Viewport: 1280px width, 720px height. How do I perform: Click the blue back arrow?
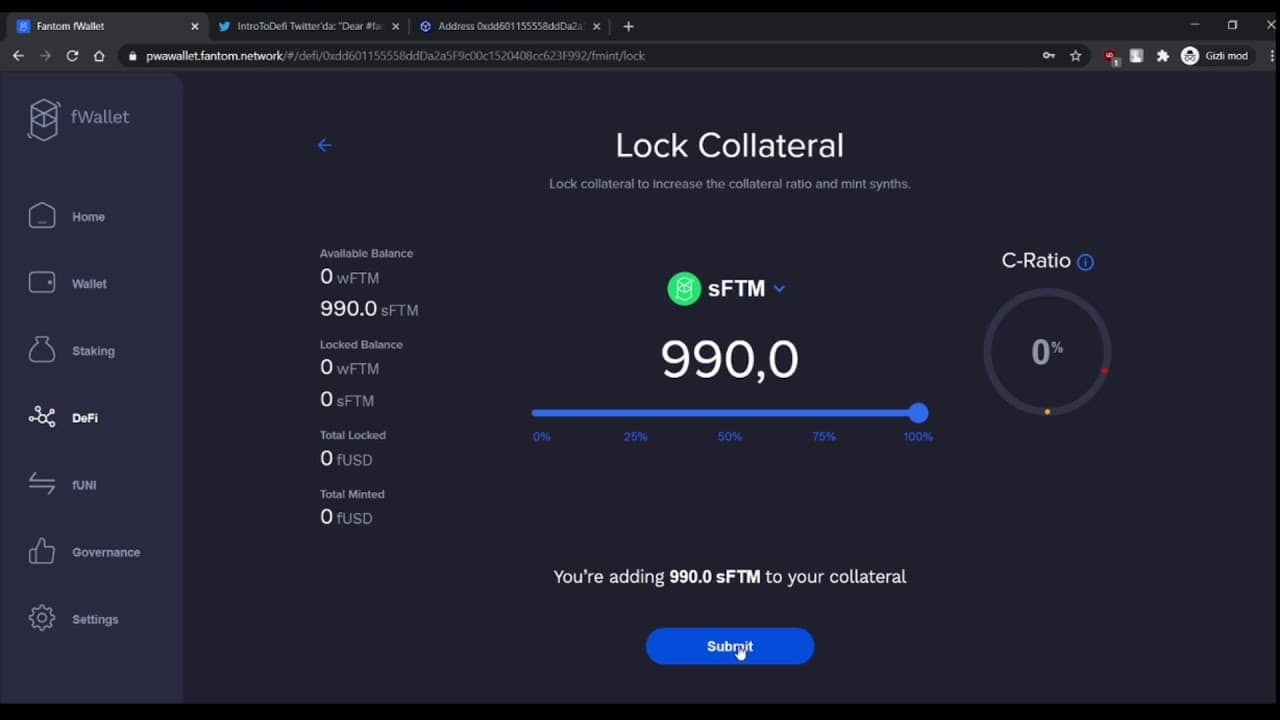pyautogui.click(x=324, y=145)
